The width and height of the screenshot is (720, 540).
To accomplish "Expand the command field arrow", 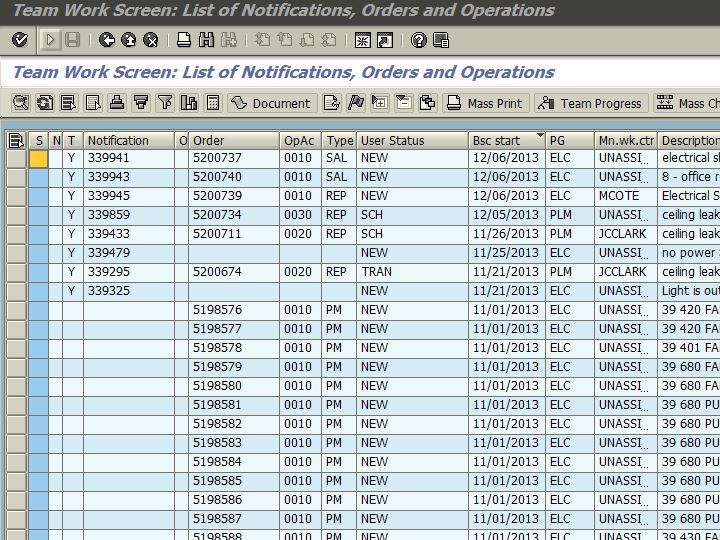I will (51, 40).
